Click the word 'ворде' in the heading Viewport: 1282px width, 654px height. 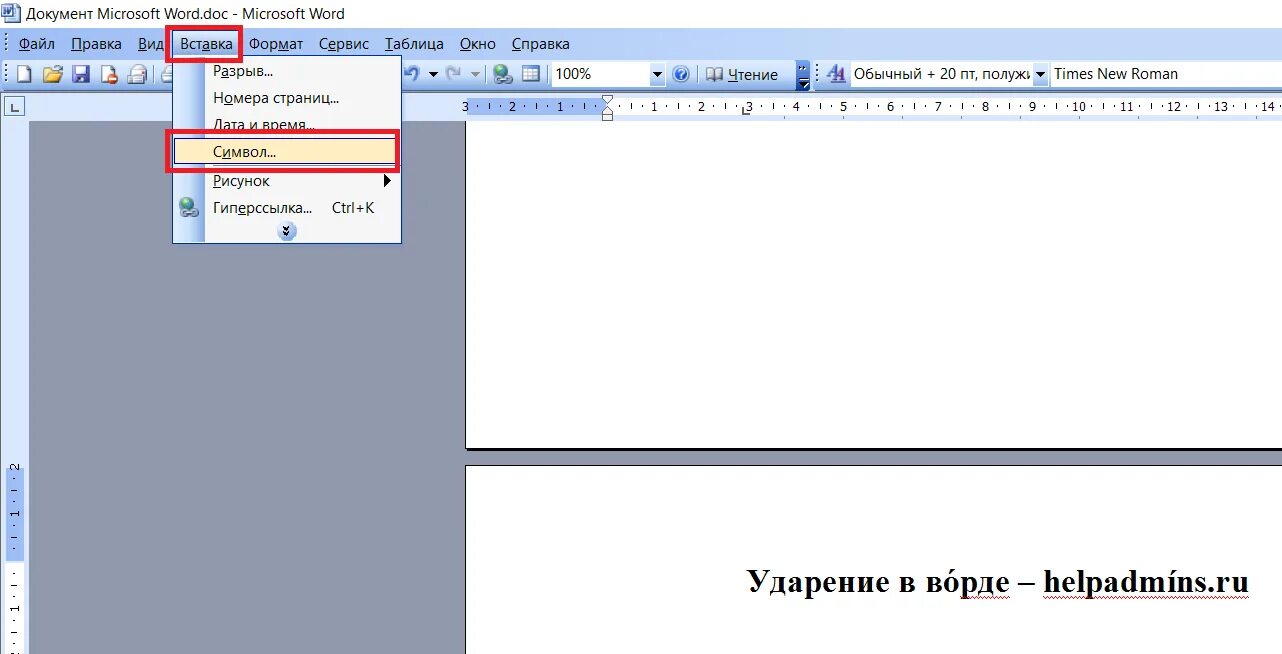[968, 581]
